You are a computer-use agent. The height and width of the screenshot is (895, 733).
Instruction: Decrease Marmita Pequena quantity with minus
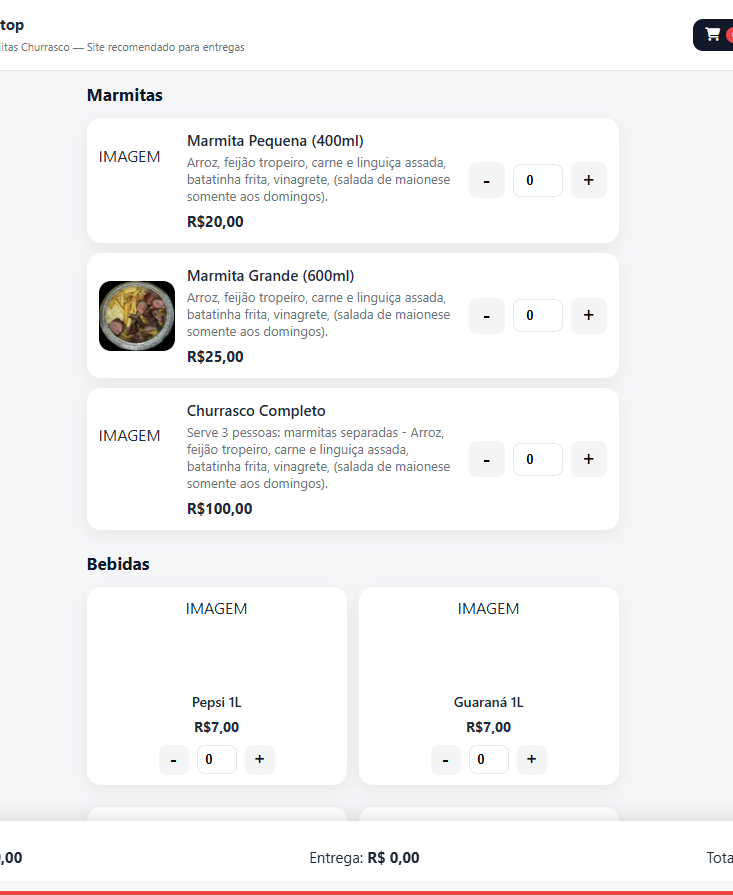487,180
